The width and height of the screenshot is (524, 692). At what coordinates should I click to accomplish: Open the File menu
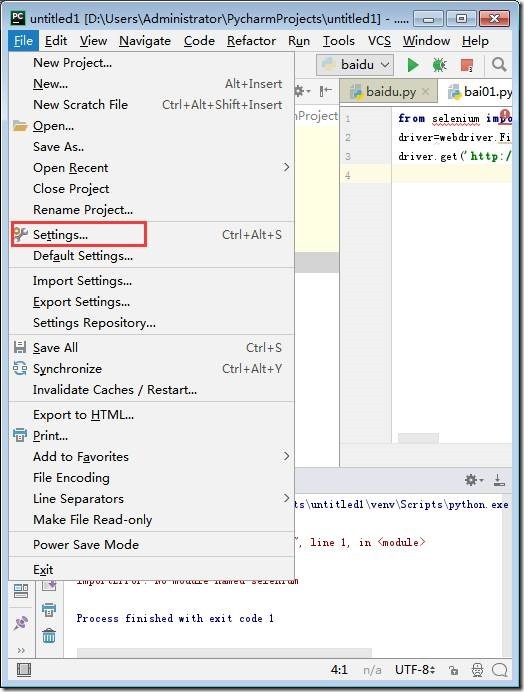click(x=23, y=41)
